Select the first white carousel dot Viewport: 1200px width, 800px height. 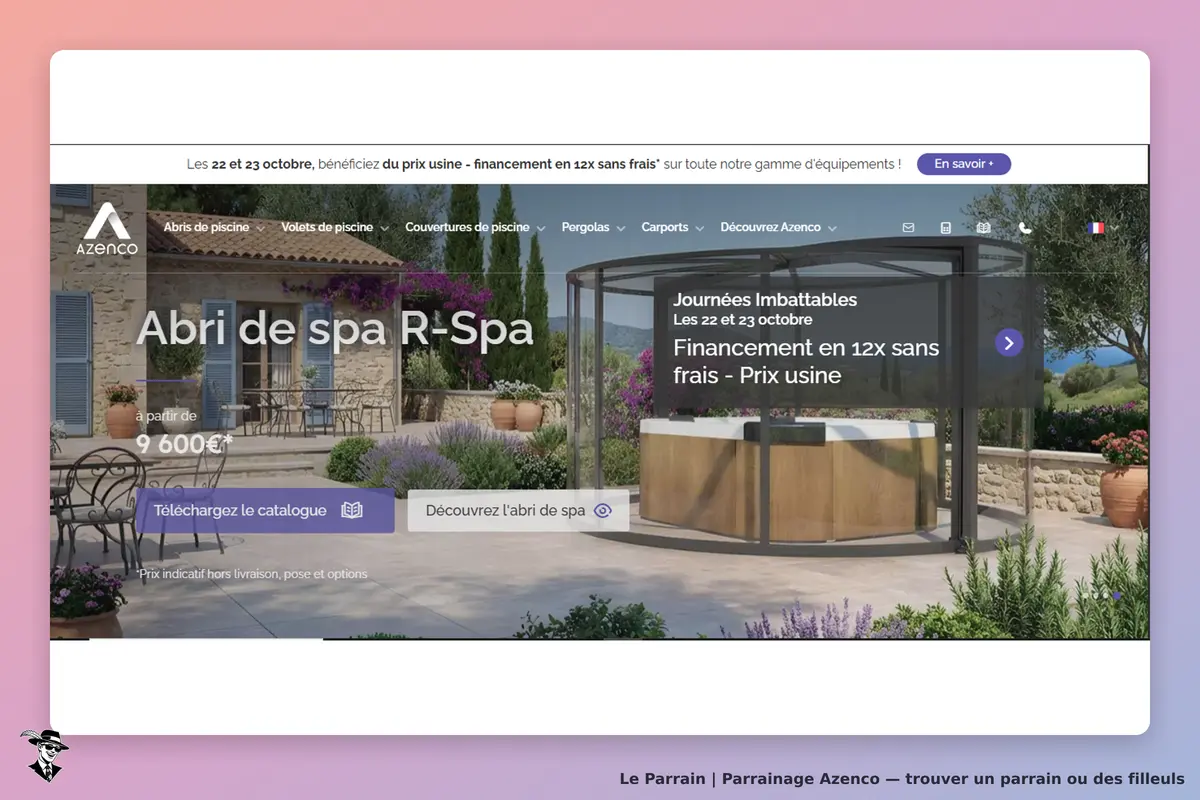click(1086, 596)
